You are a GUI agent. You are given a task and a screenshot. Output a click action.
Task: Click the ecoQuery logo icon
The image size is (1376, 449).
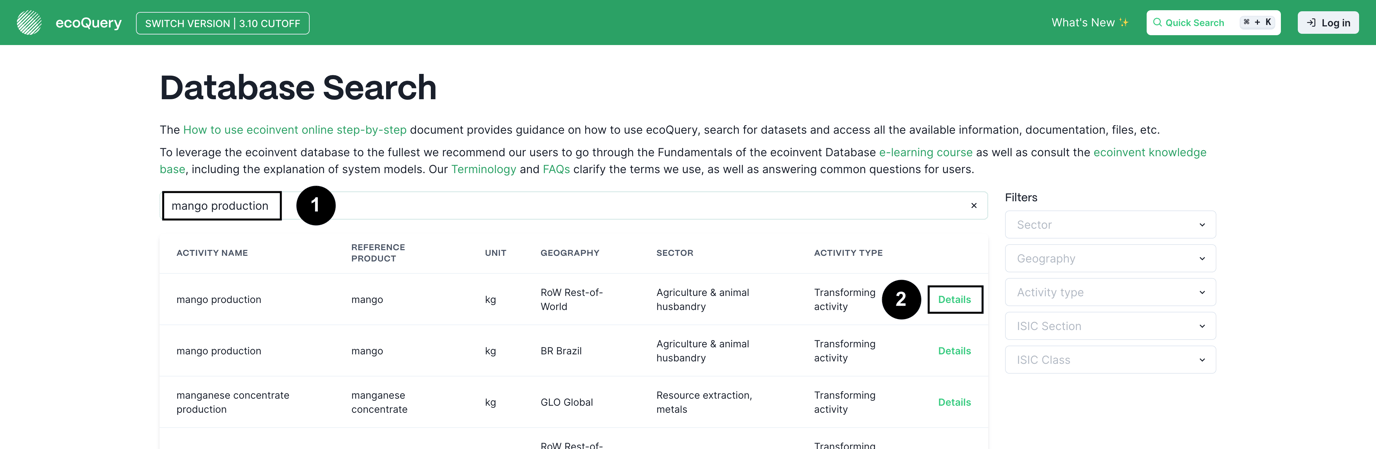(x=29, y=22)
